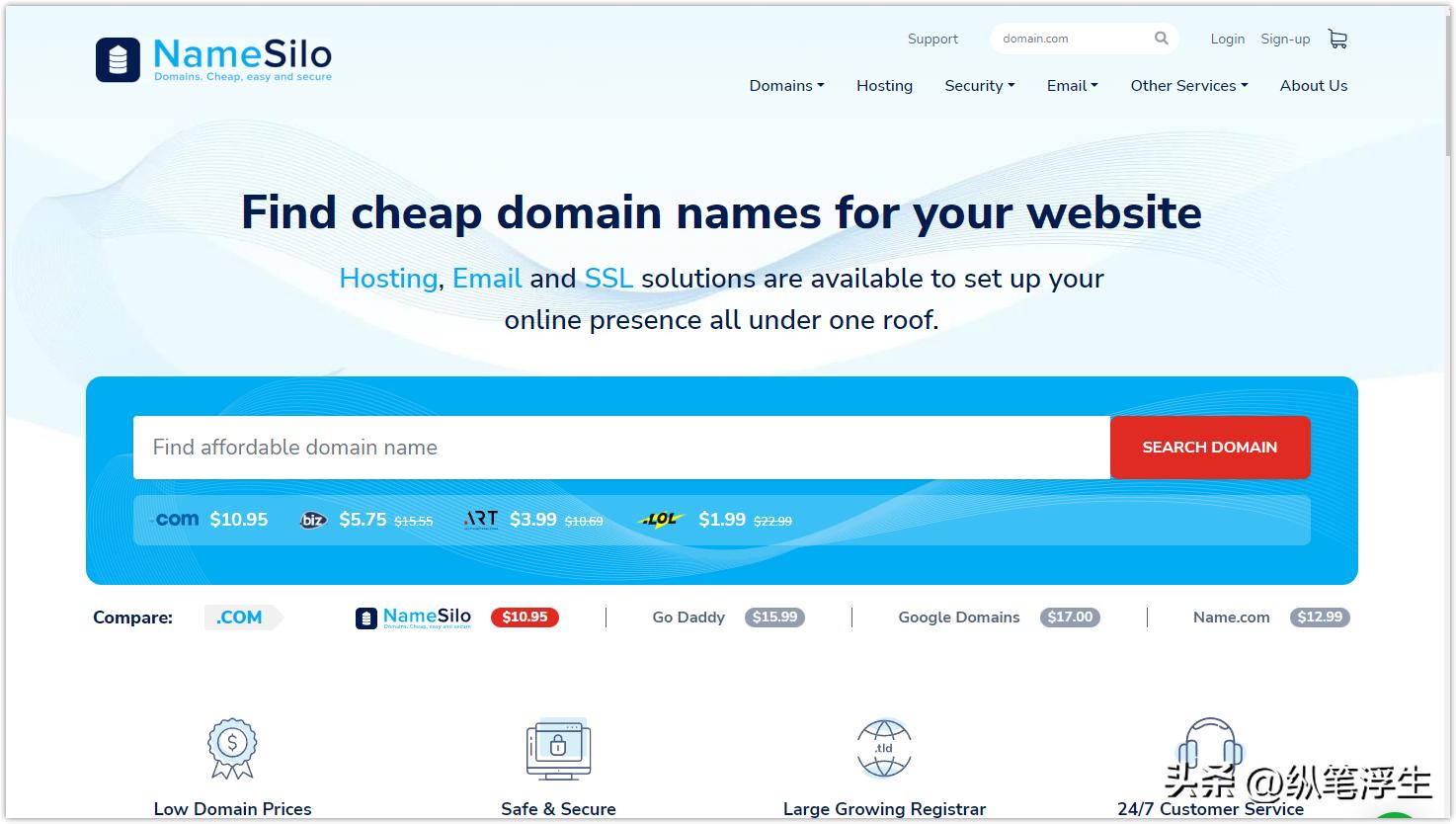Click the .com price $10.95
The image size is (1456, 824).
[239, 520]
